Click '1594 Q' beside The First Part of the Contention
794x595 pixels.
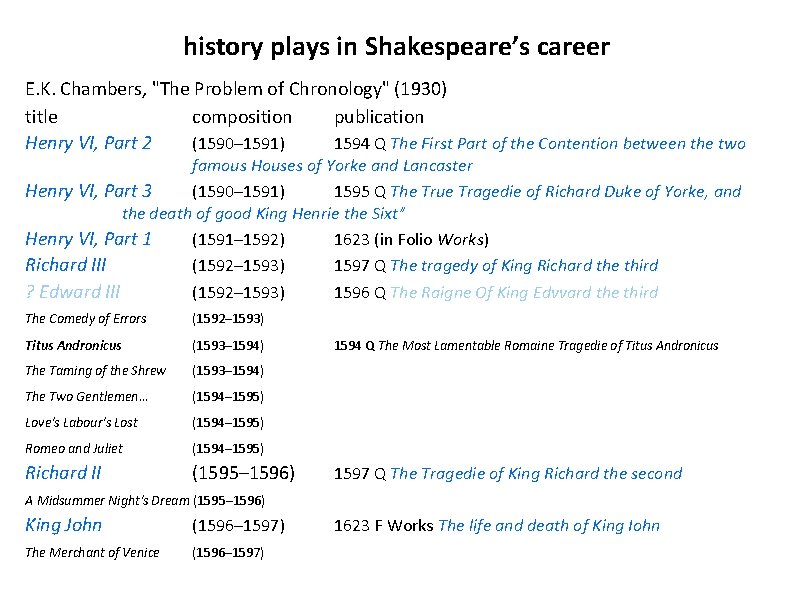point(360,144)
